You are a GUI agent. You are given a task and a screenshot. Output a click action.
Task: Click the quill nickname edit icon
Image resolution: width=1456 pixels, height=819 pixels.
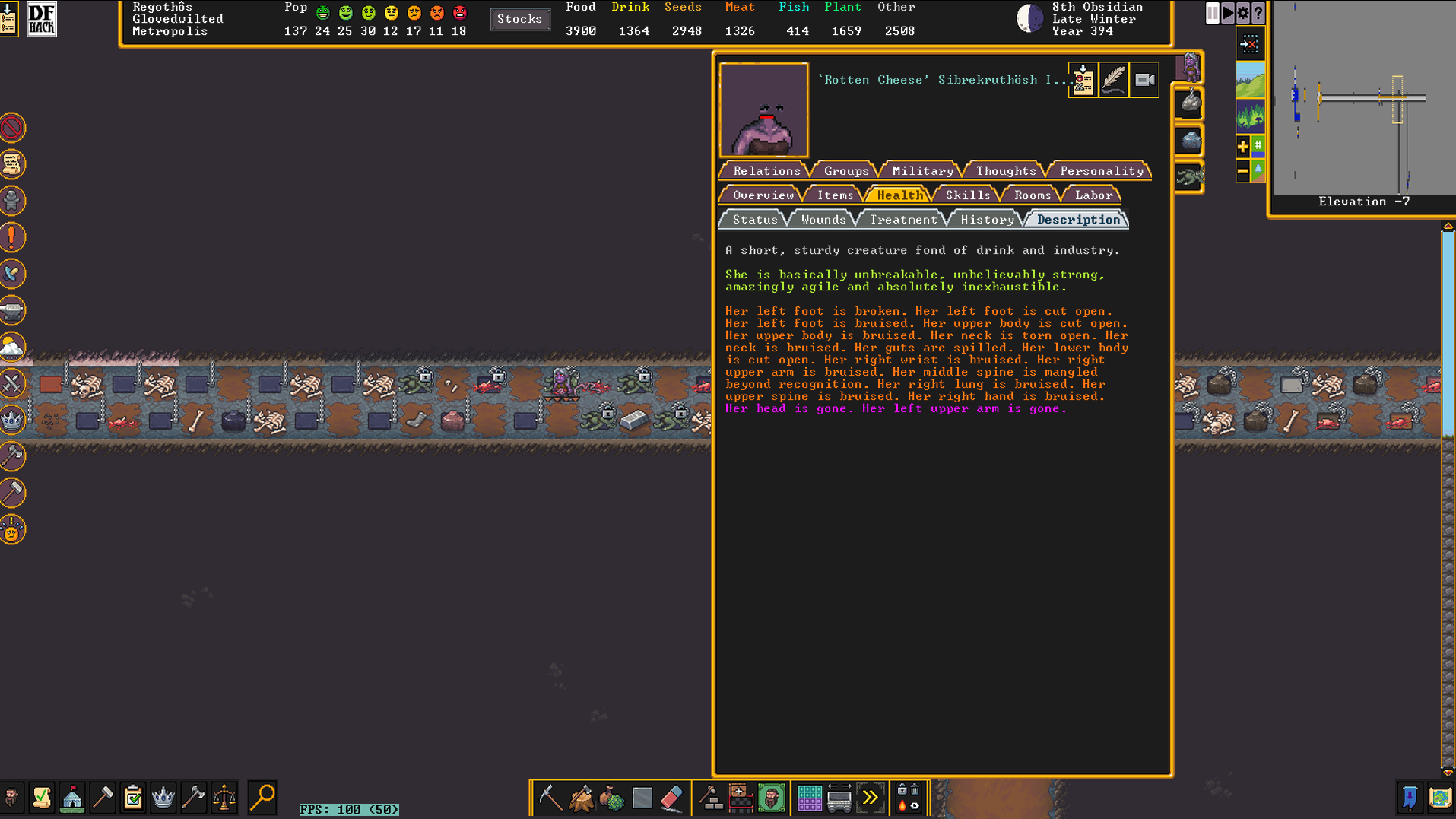point(1114,80)
